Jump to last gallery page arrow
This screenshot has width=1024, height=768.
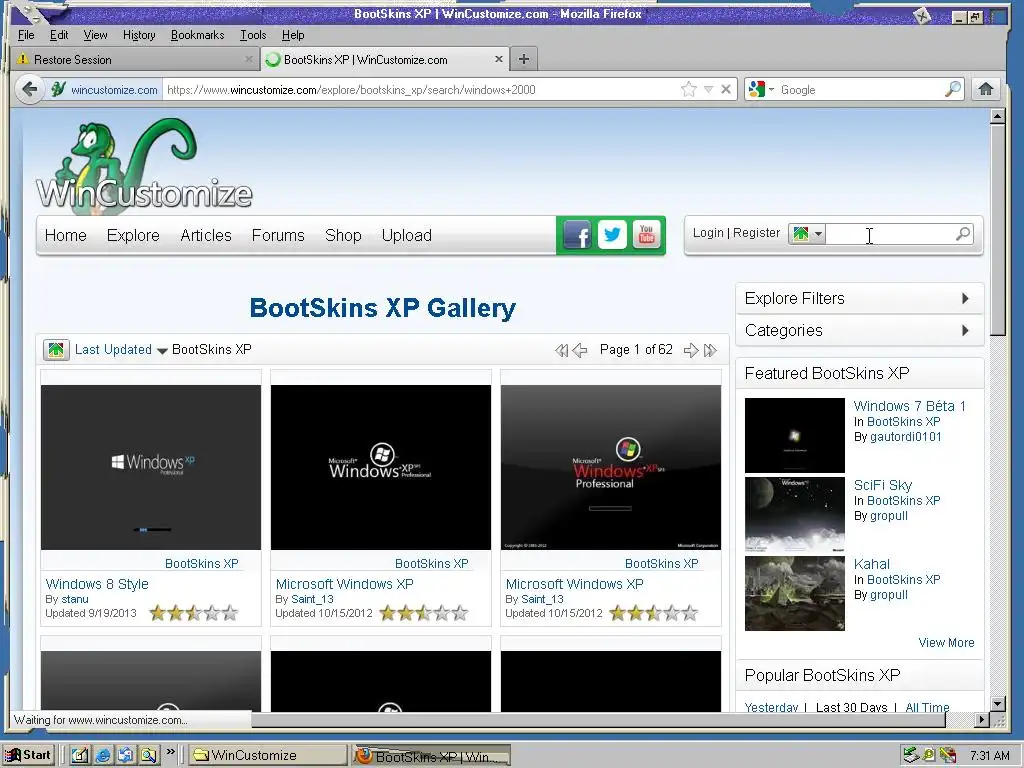pyautogui.click(x=711, y=350)
